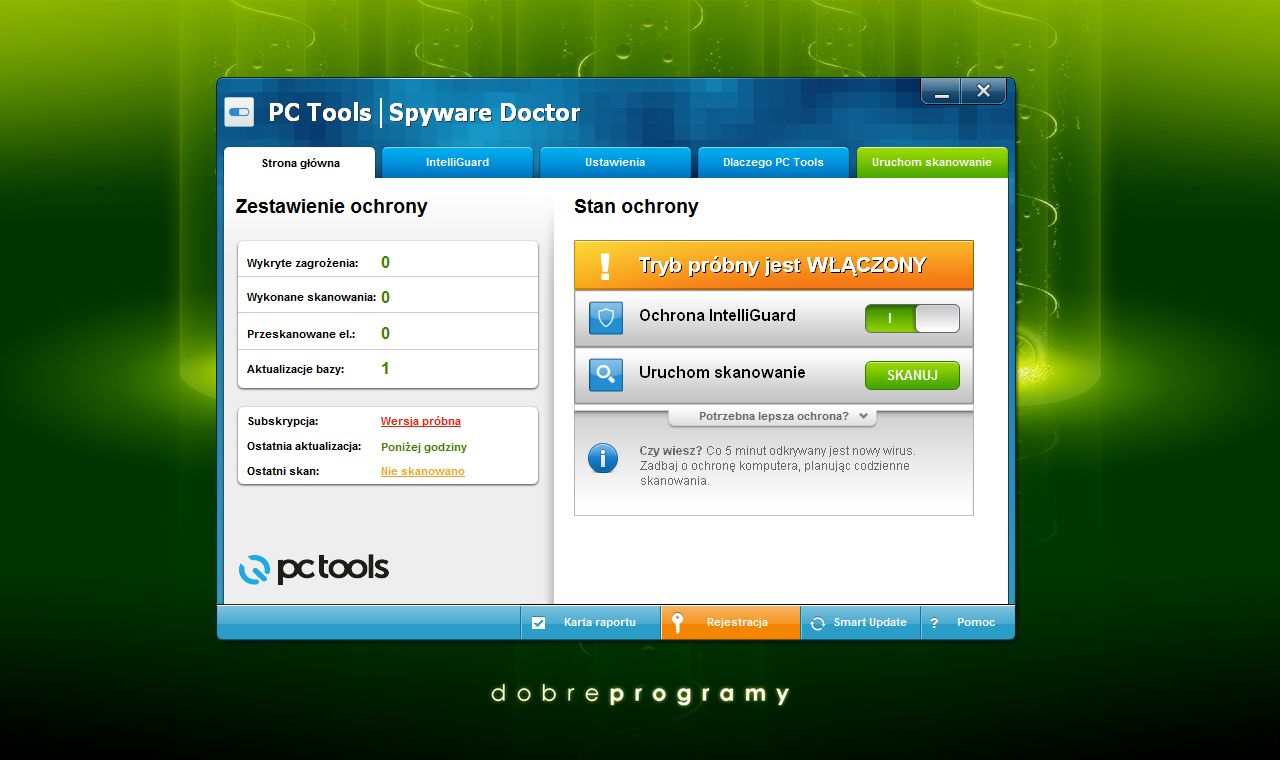Viewport: 1280px width, 760px height.
Task: Click the Pomoc question mark icon
Action: click(x=934, y=623)
